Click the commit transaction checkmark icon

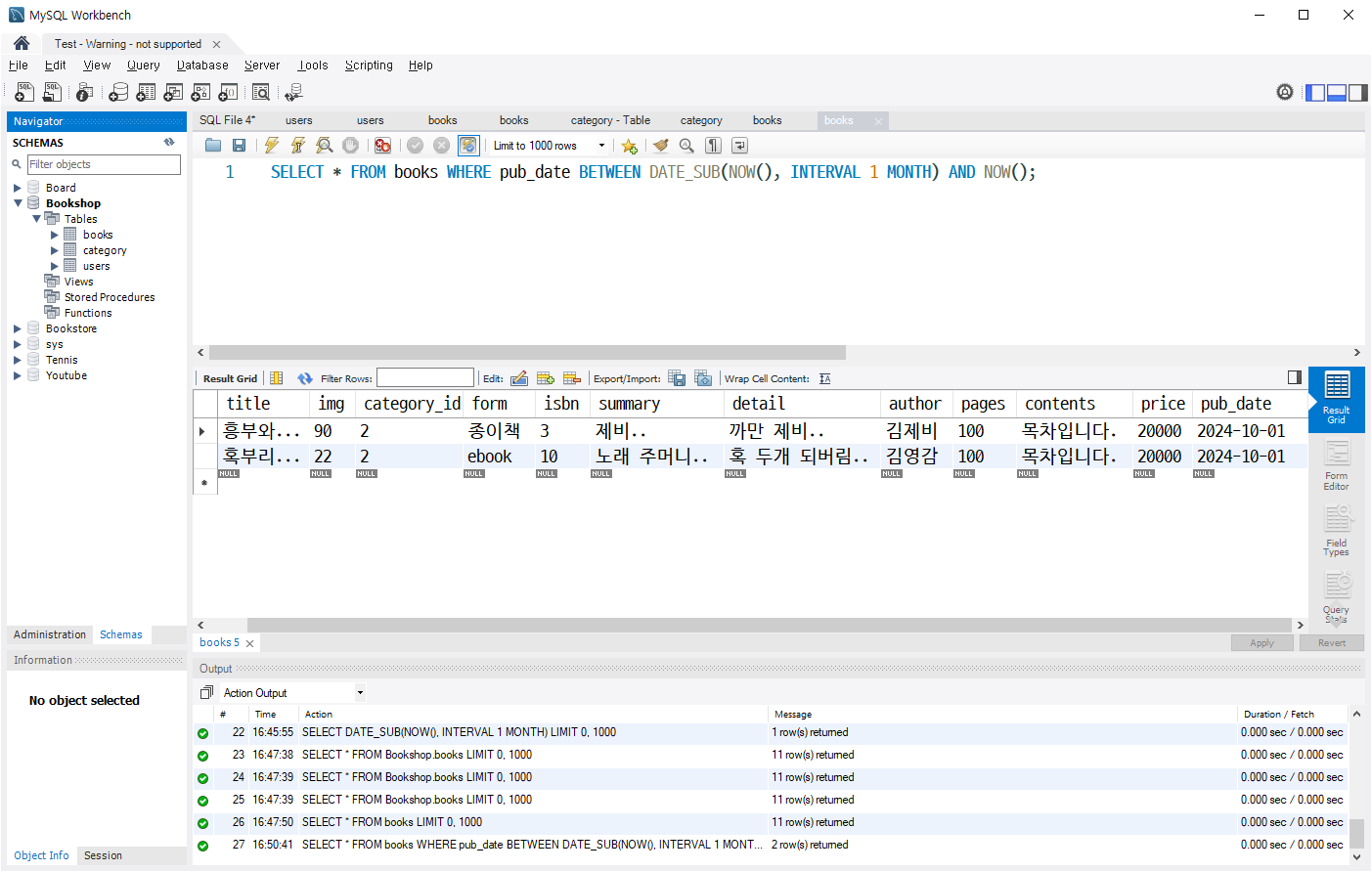pos(416,146)
